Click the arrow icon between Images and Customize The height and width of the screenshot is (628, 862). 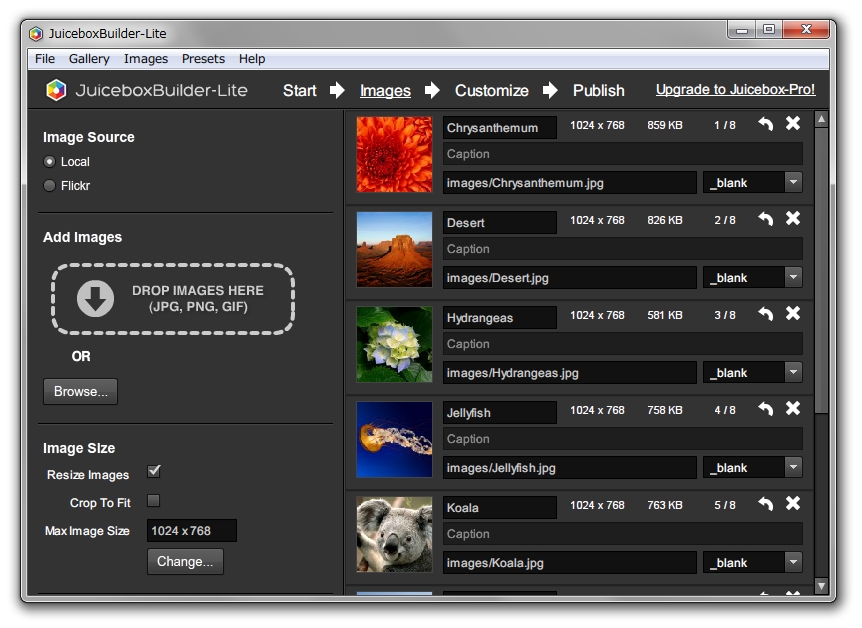tap(431, 90)
